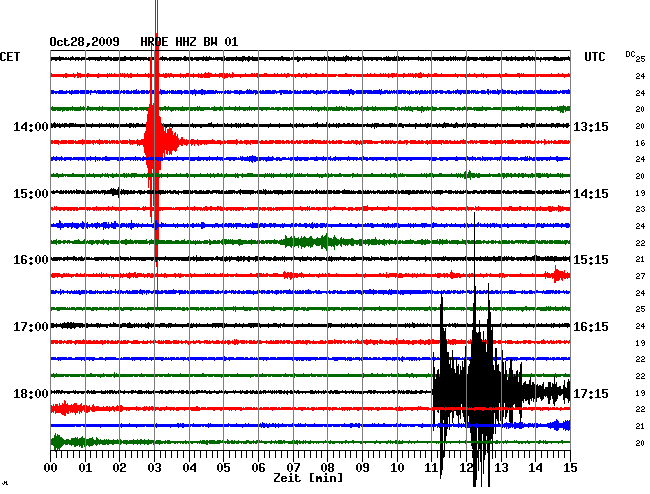Click the blue burst at the right end of the trace below 18:00
Screen dimensions: 650x494
tap(560, 425)
